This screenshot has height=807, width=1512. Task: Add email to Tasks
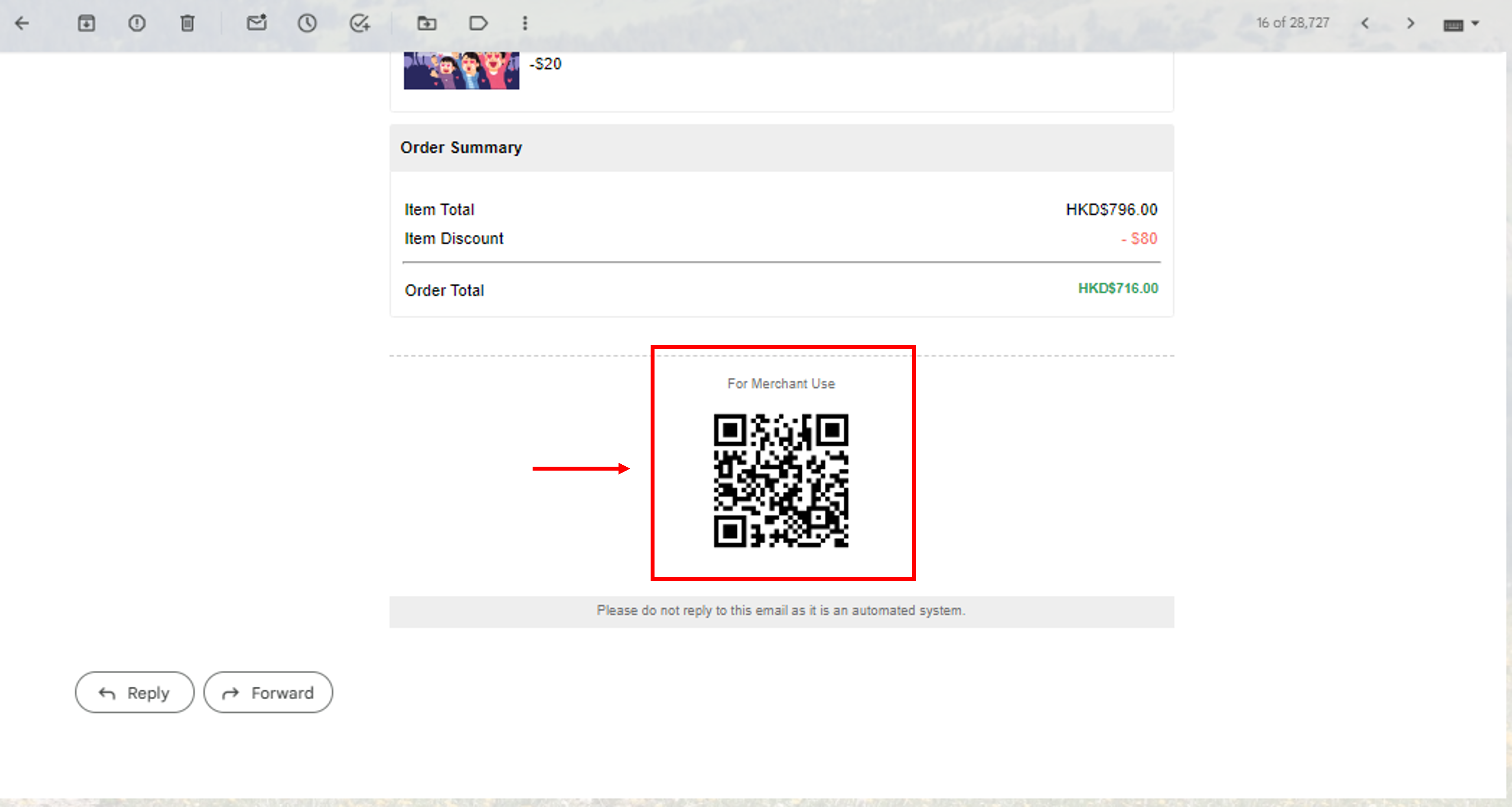click(x=359, y=24)
